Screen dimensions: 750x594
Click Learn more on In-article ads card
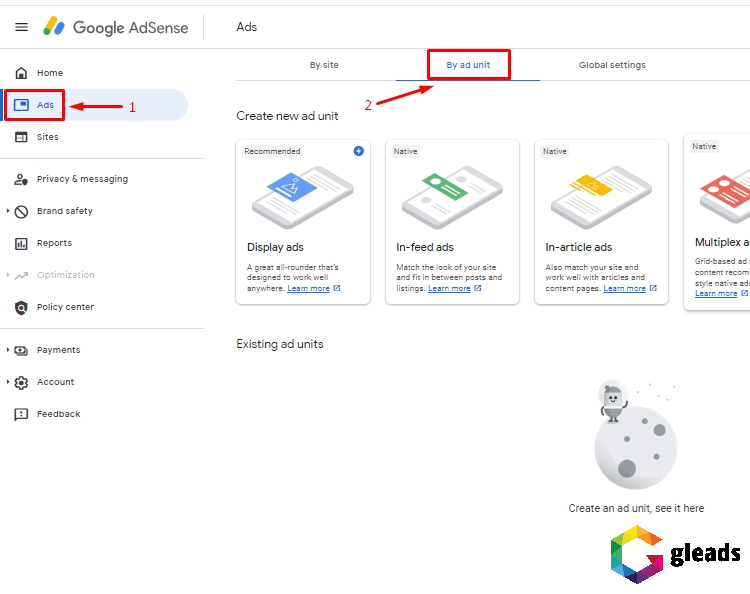tap(624, 288)
